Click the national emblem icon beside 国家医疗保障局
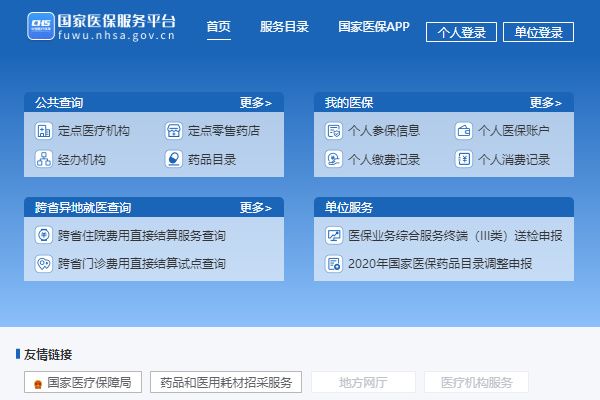The width and height of the screenshot is (600, 400). pyautogui.click(x=38, y=384)
